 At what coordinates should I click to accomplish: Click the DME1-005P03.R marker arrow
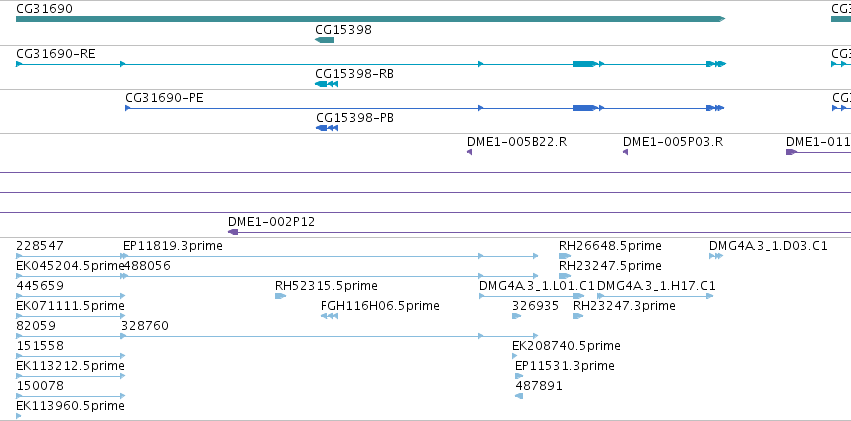click(x=625, y=152)
